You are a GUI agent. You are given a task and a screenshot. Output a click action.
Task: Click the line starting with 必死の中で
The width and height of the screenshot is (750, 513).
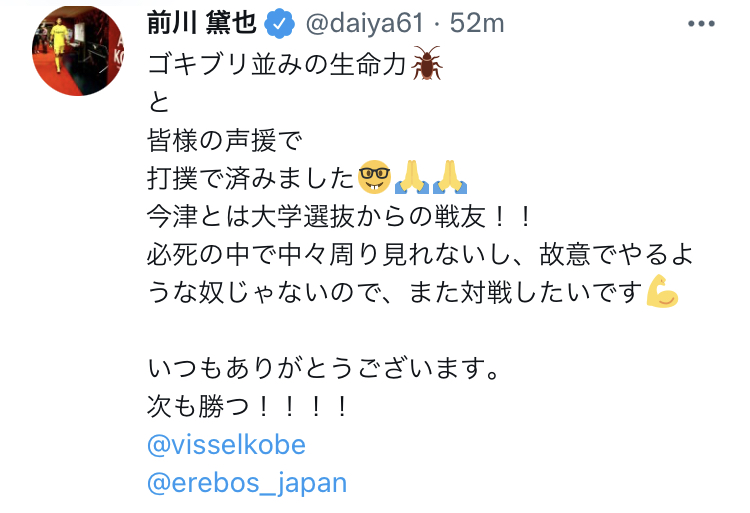[x=420, y=255]
